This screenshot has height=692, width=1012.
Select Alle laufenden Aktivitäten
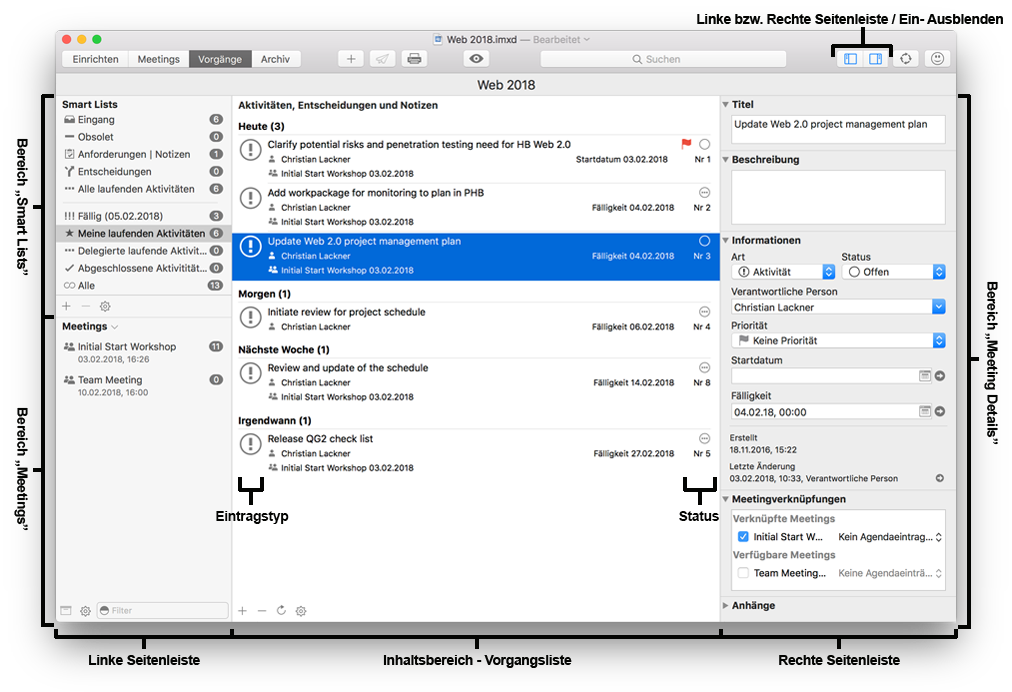pos(143,189)
